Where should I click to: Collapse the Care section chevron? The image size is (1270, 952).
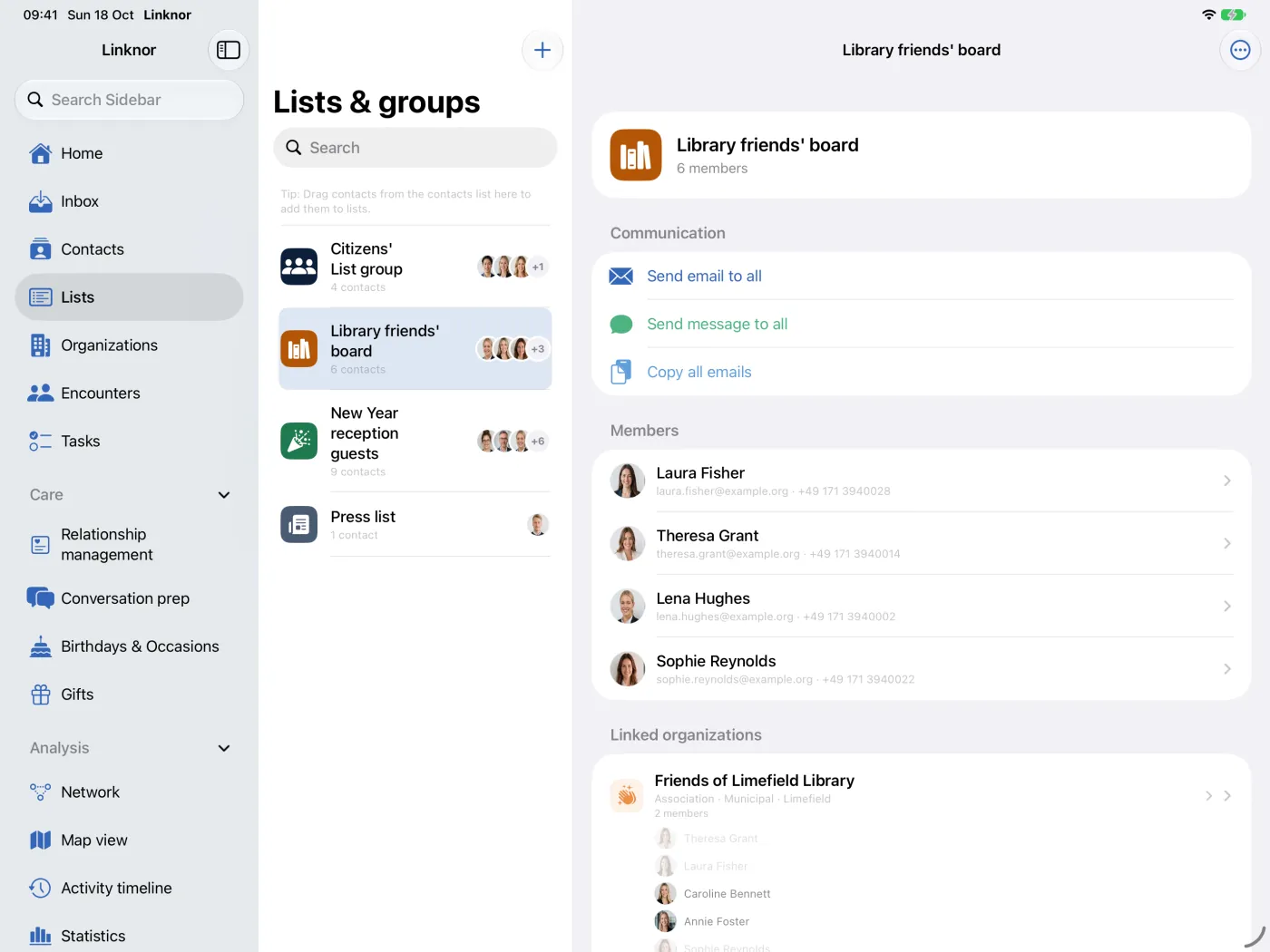pyautogui.click(x=224, y=495)
